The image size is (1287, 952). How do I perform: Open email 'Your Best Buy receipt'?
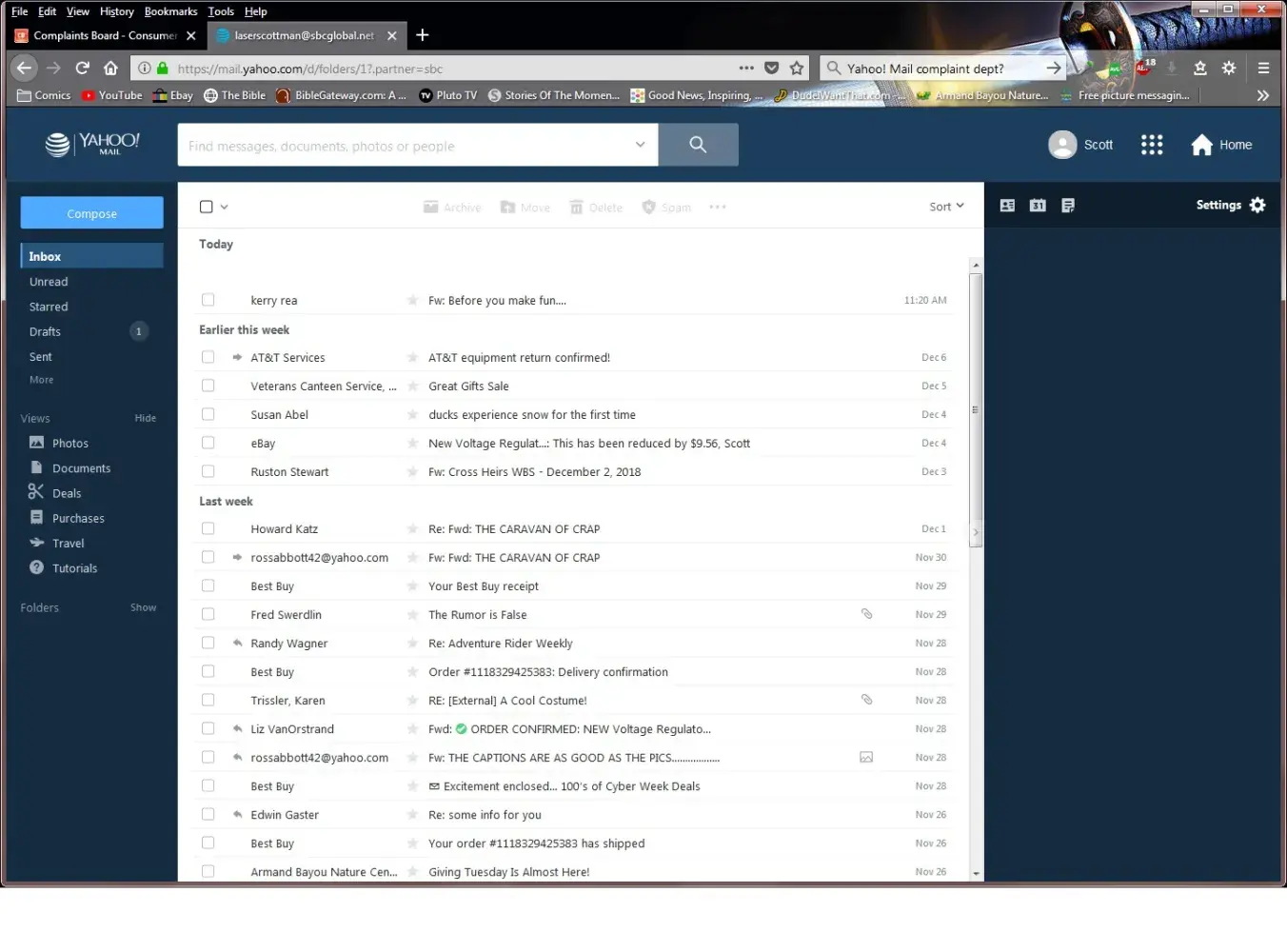click(x=484, y=586)
